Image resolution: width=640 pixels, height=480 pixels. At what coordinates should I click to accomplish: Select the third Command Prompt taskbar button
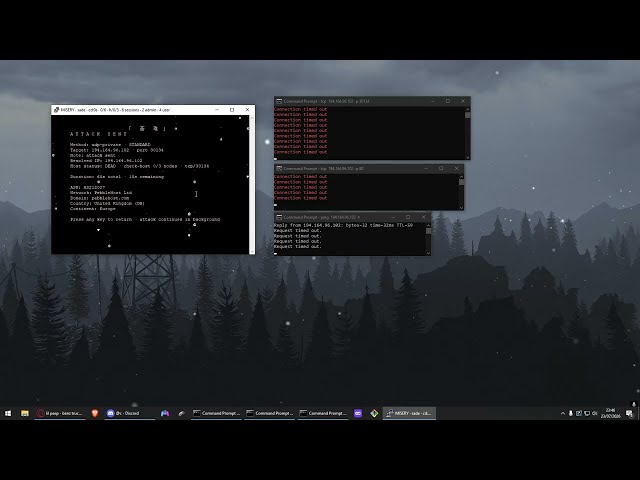click(x=323, y=413)
